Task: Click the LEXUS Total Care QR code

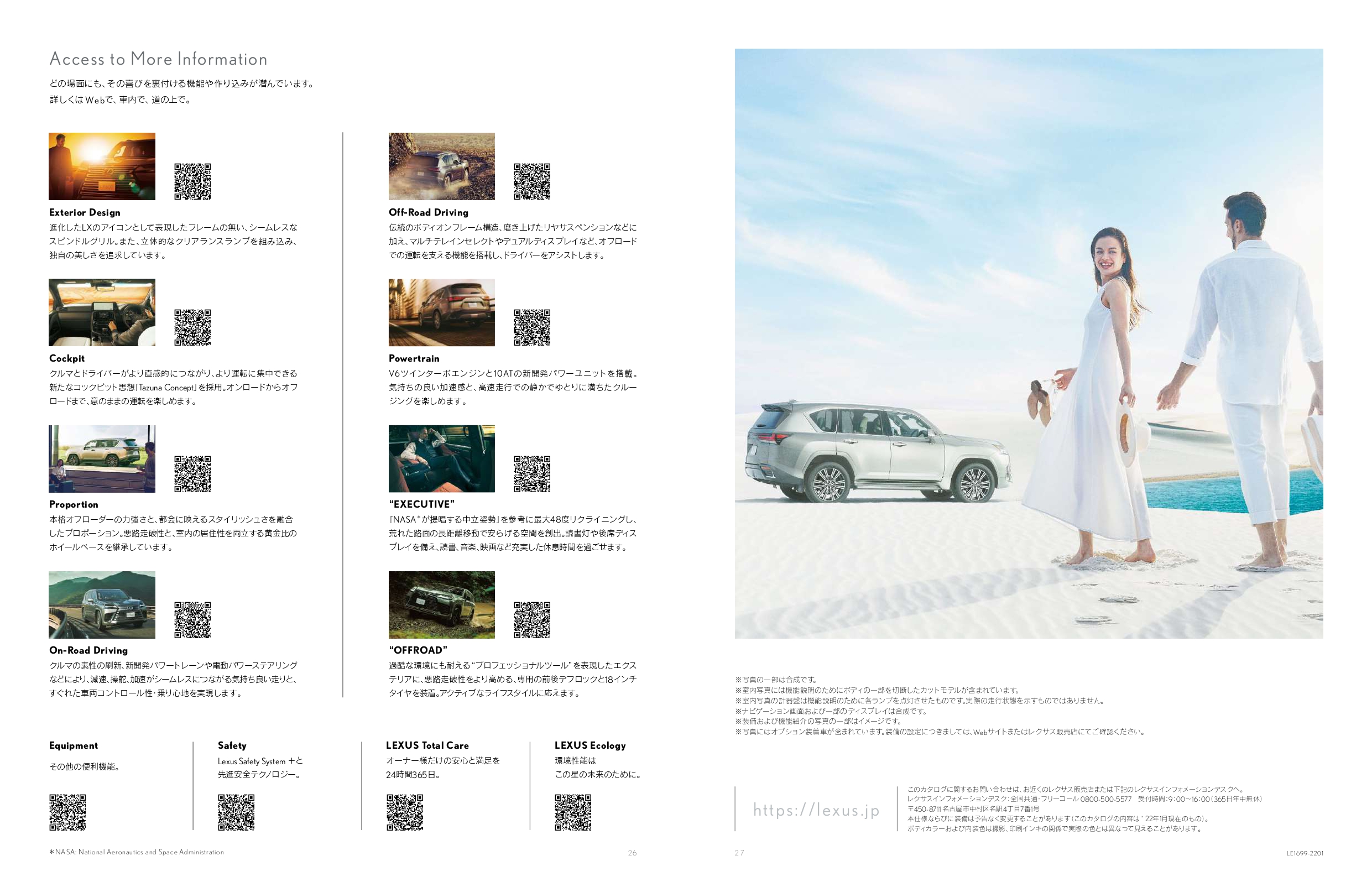Action: 405,812
